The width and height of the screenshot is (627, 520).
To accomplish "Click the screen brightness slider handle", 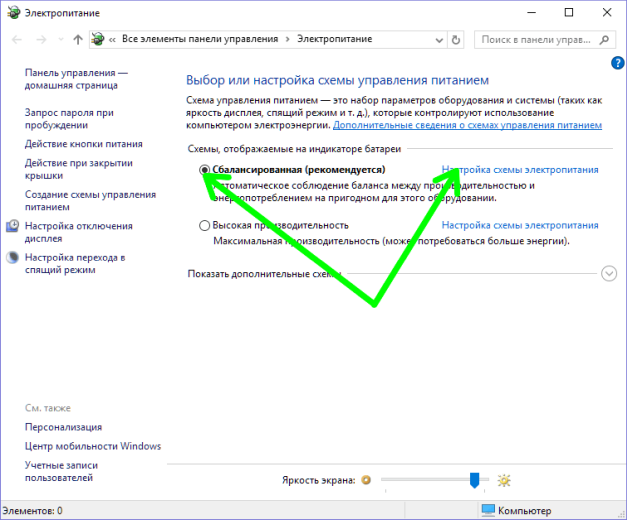I will pos(474,480).
